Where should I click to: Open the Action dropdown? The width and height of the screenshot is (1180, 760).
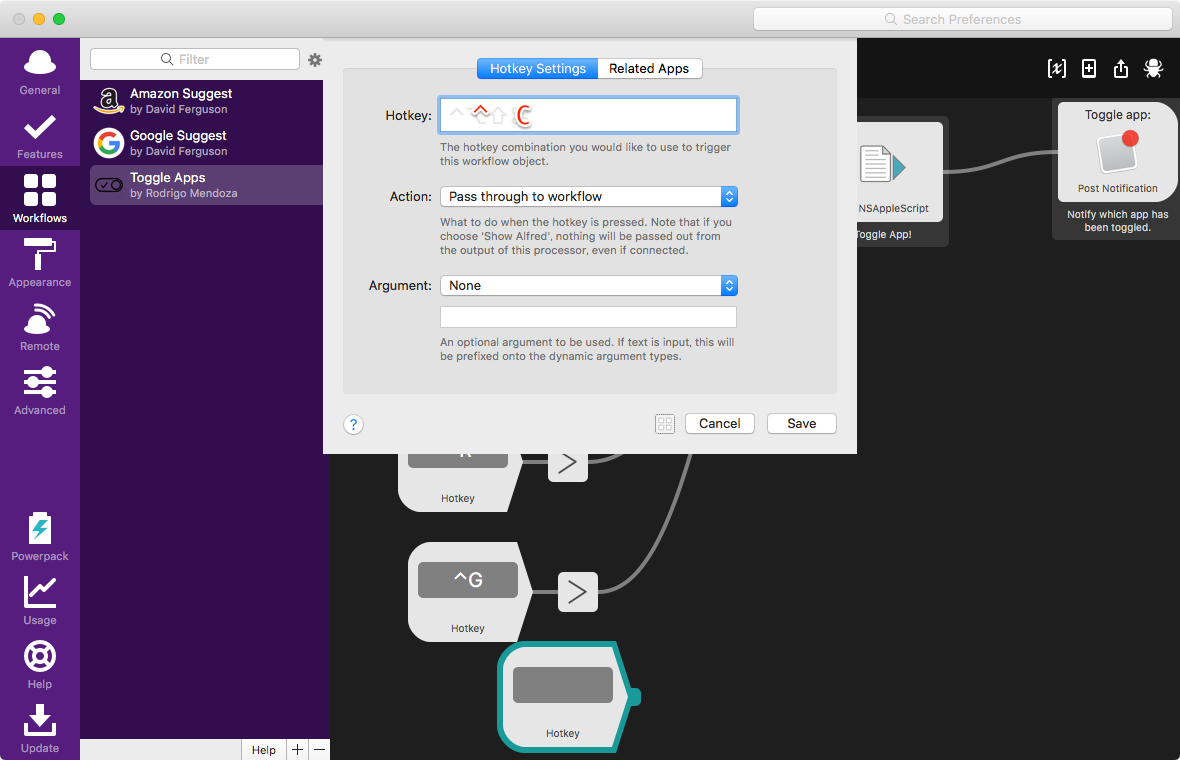click(x=588, y=196)
